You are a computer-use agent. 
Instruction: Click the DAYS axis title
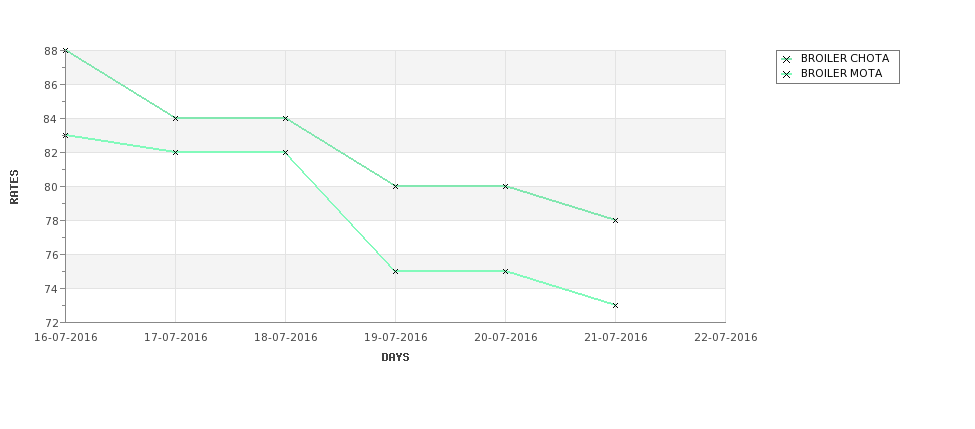395,357
